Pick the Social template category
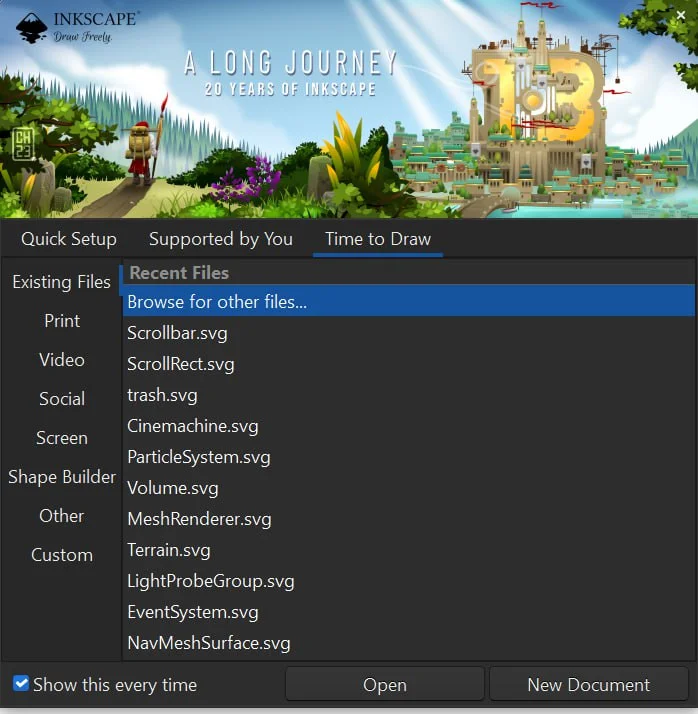This screenshot has height=714, width=698. [61, 399]
